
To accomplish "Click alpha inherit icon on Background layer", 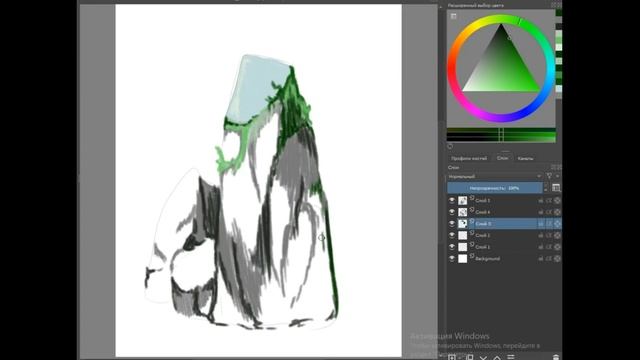I will click(549, 259).
